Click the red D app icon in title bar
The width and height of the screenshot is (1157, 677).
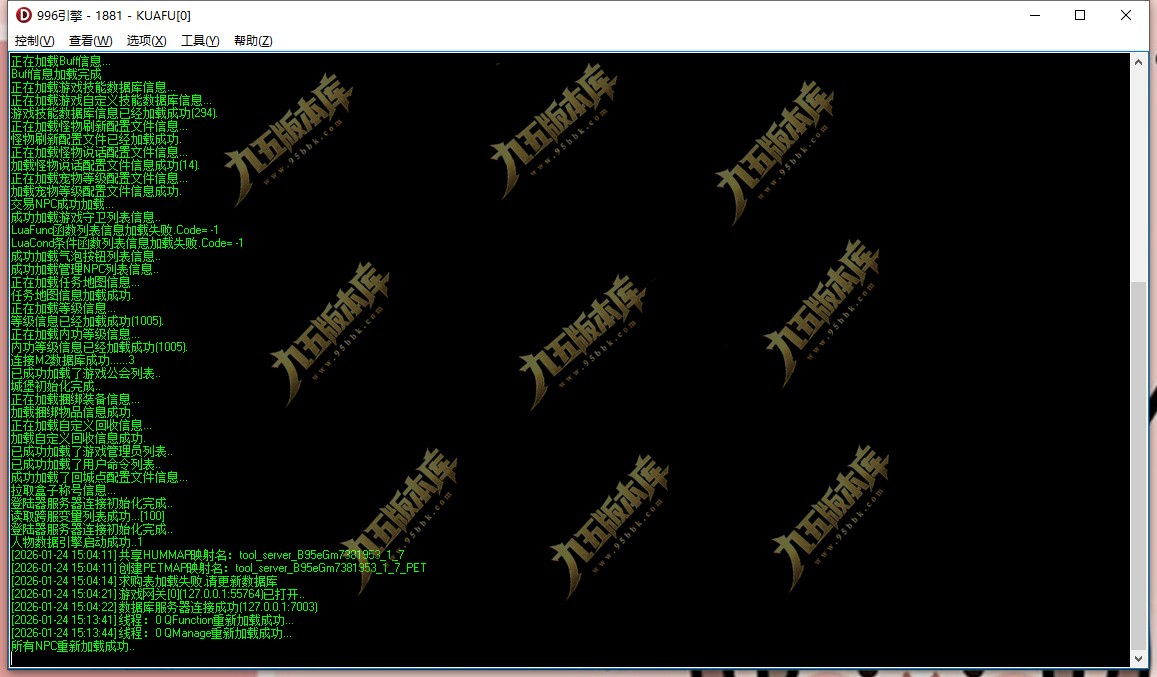[x=24, y=15]
